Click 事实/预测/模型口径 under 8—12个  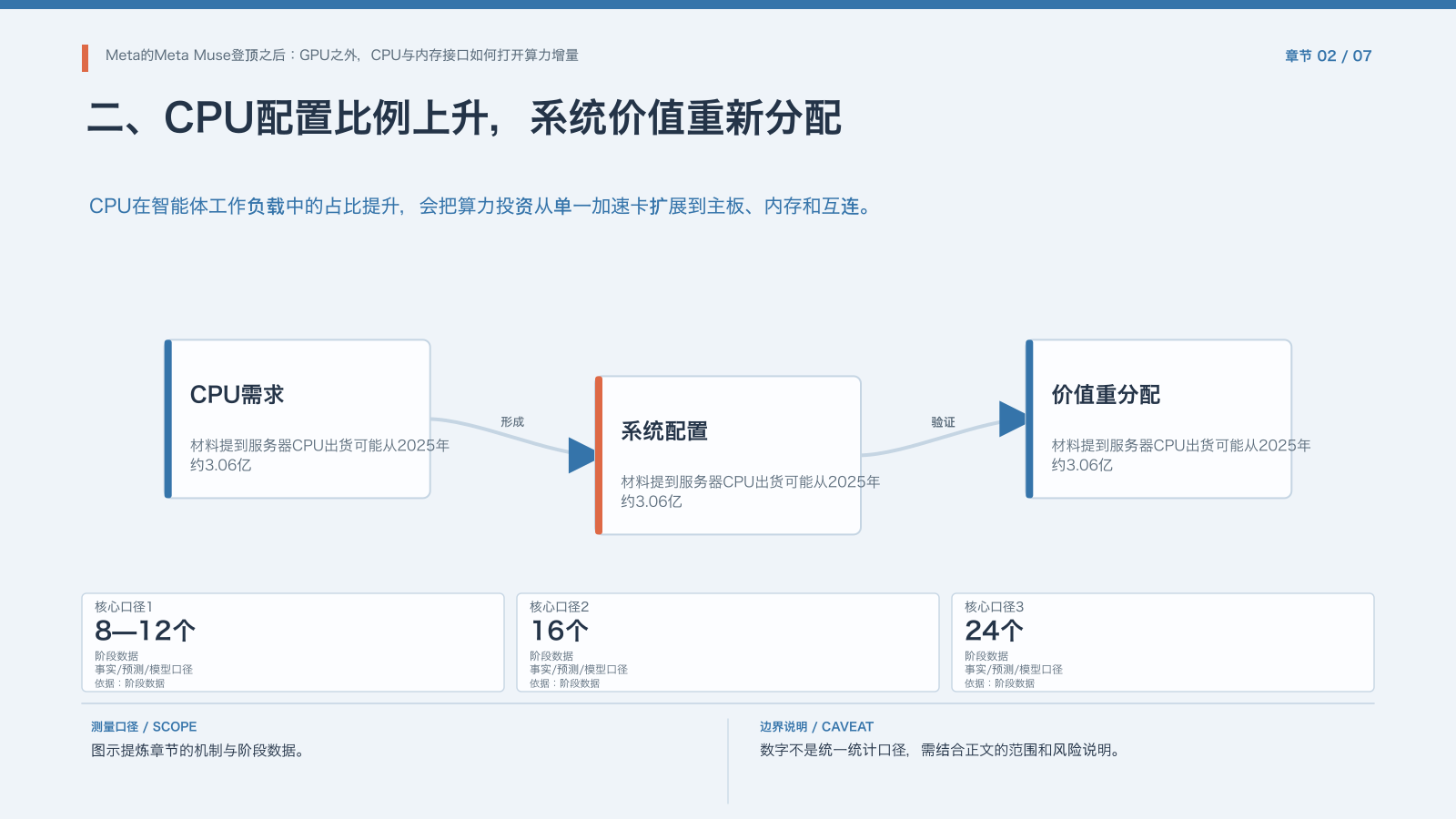click(x=144, y=670)
